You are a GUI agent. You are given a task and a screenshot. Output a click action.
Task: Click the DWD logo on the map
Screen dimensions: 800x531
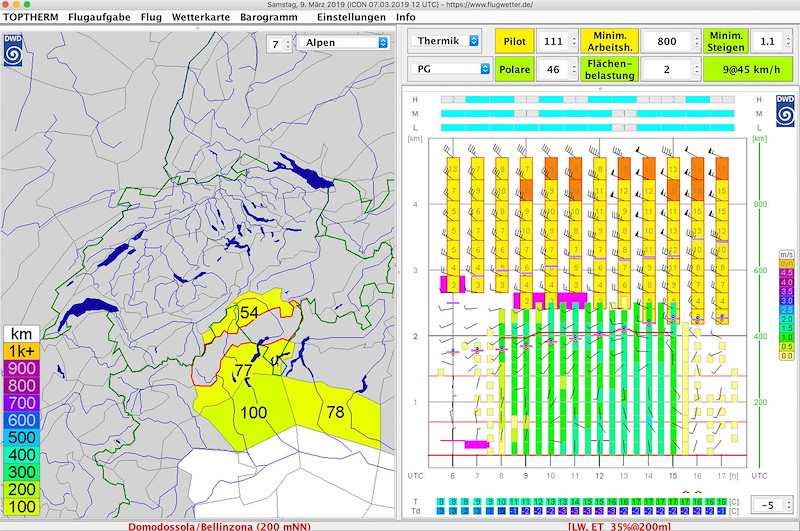(x=13, y=50)
